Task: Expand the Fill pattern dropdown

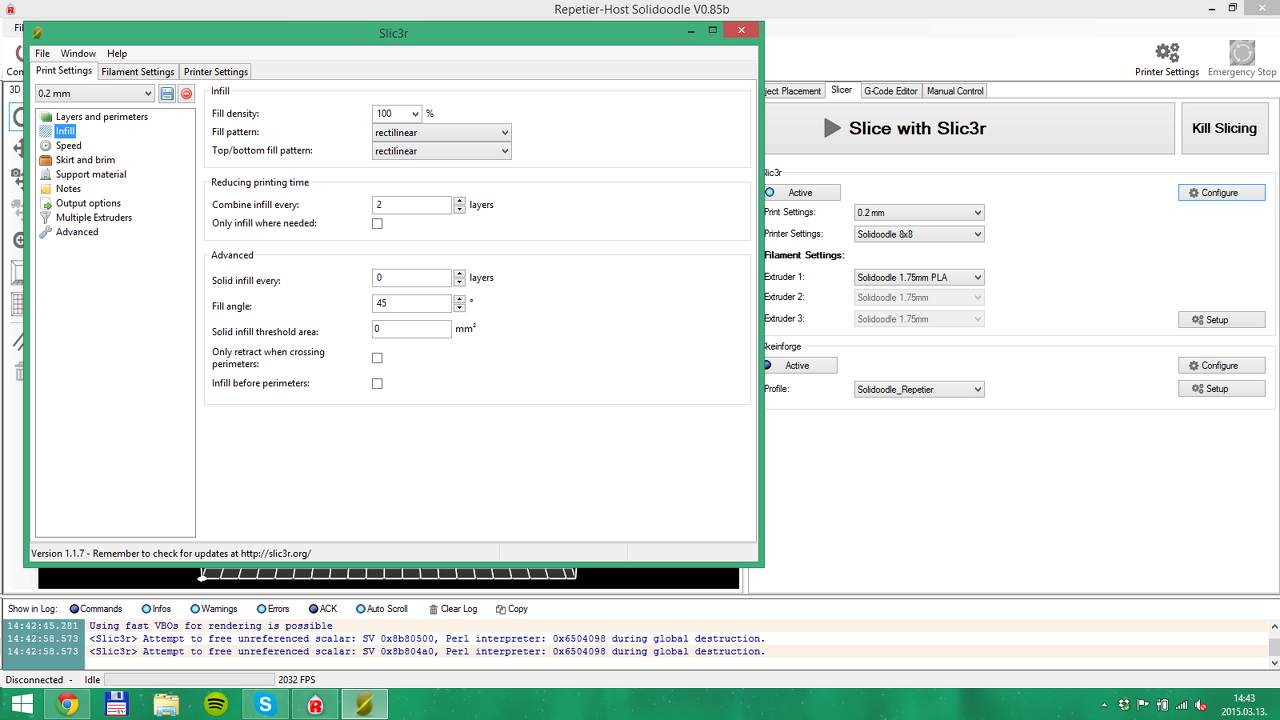Action: click(x=442, y=132)
